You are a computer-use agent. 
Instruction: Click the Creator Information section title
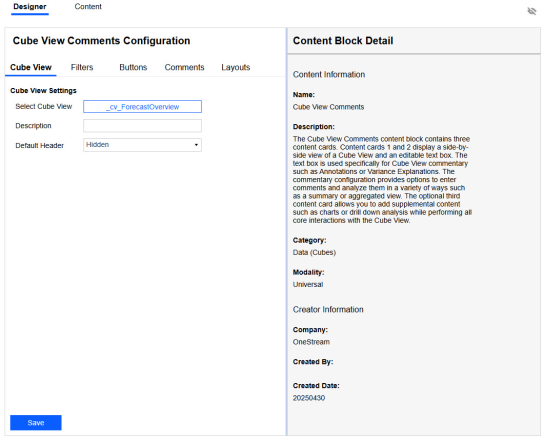[x=328, y=309]
